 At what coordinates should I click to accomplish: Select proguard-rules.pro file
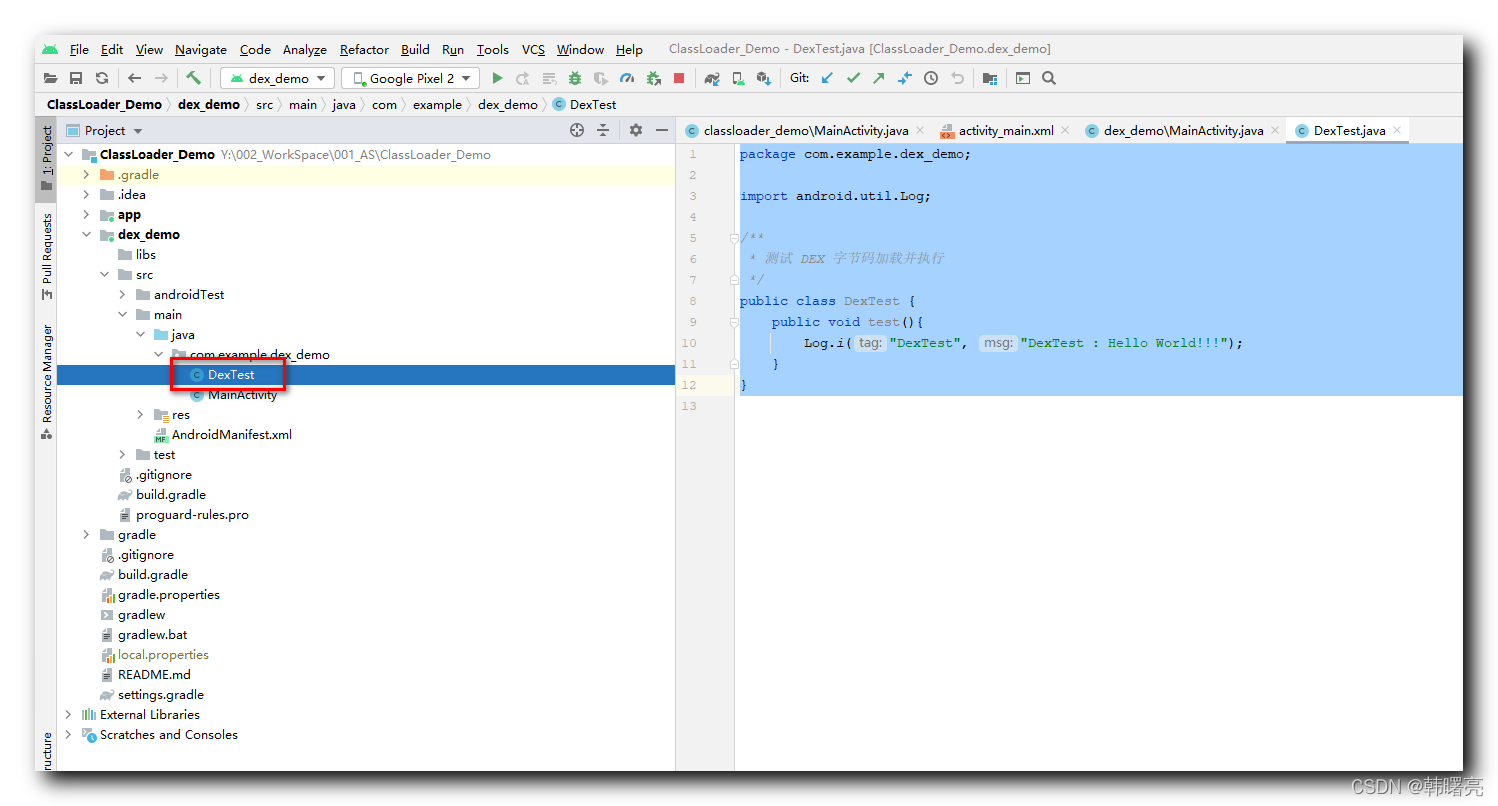click(192, 515)
